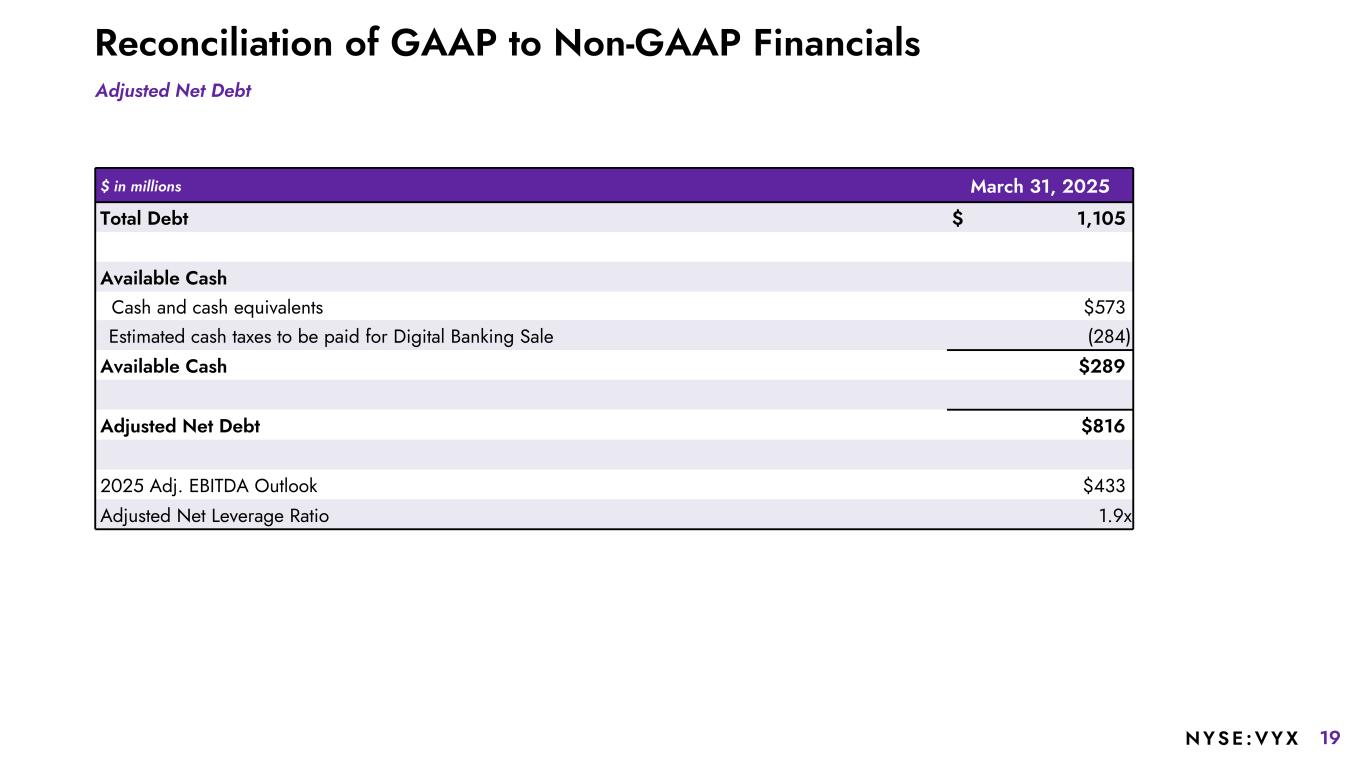Click the Estimated cash taxes row label
Viewport: 1365px width, 768px height.
(x=330, y=337)
